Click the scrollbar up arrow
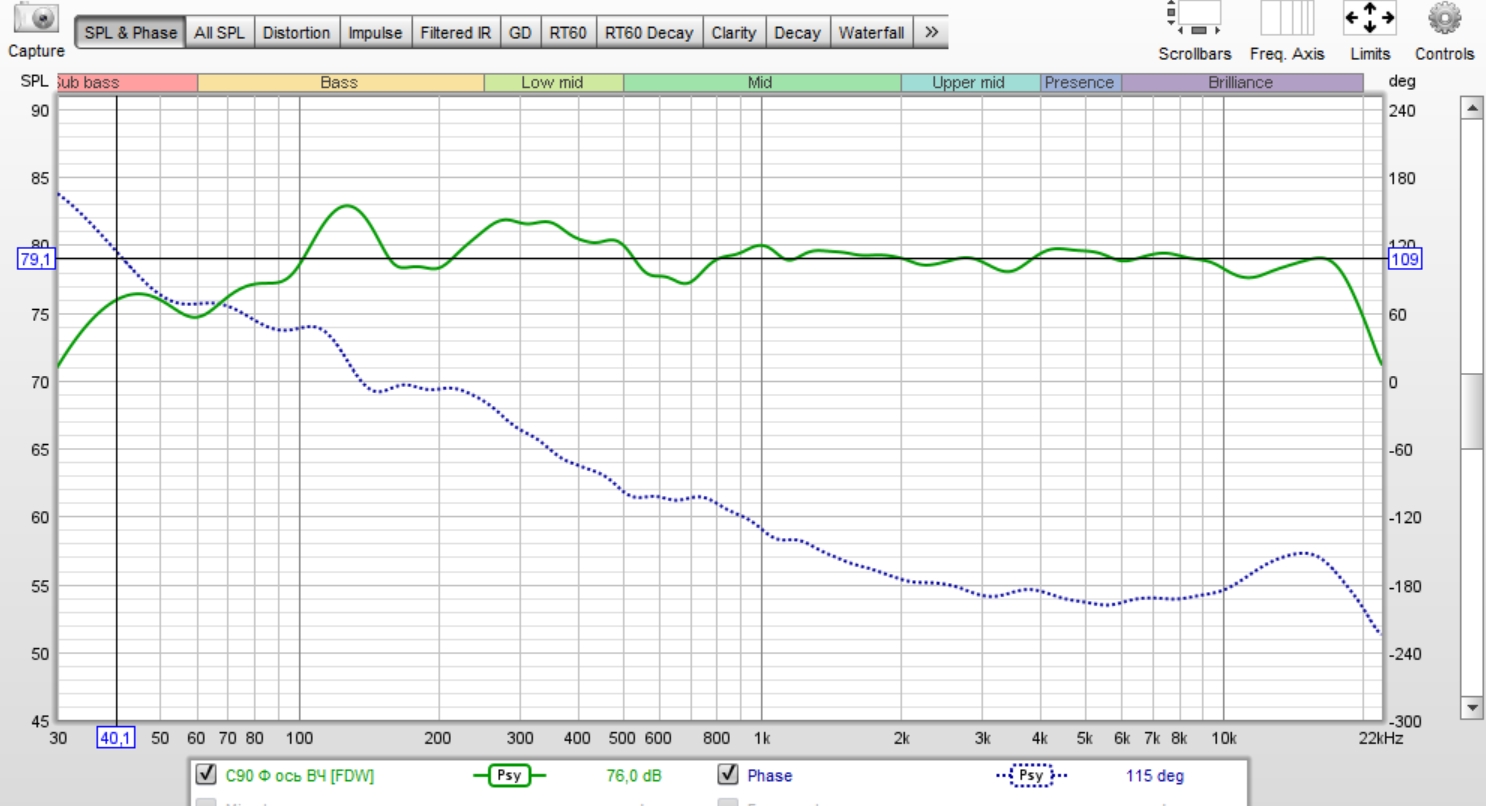 click(x=1471, y=107)
